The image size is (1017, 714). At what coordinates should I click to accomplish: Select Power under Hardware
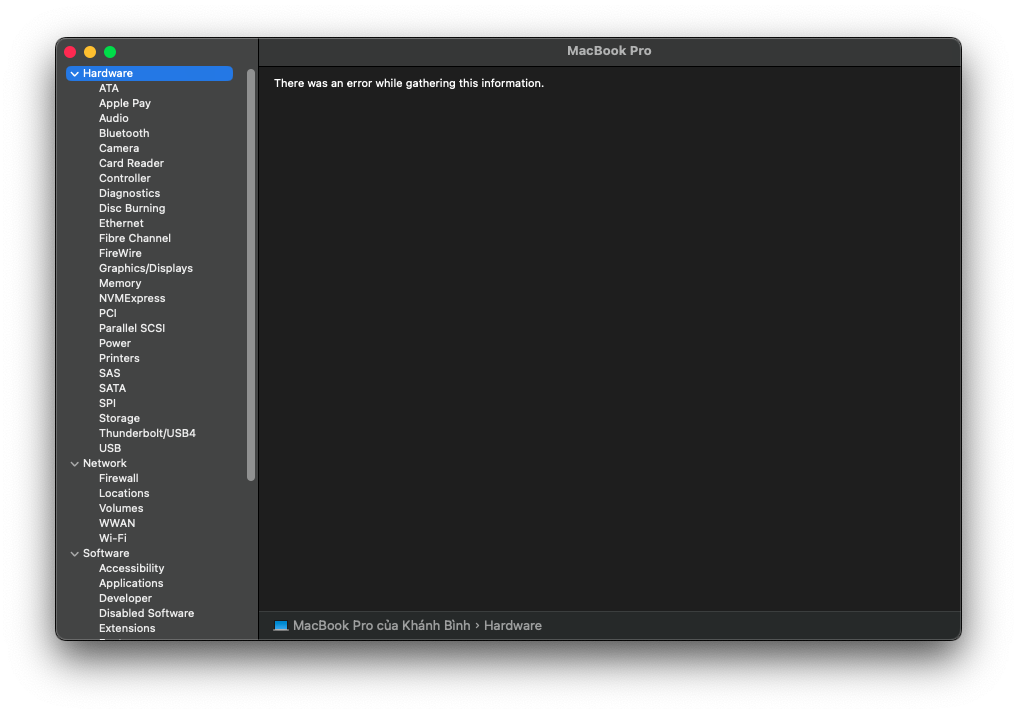pos(114,343)
